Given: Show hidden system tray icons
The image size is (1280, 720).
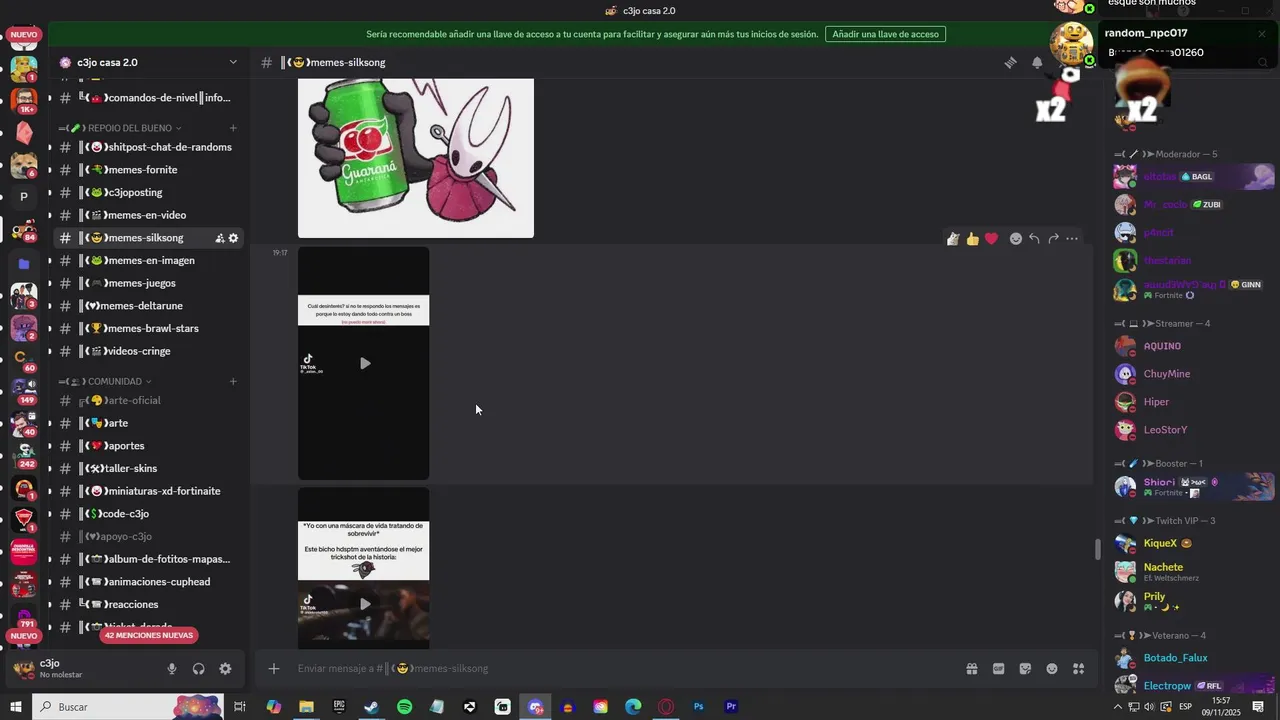Looking at the screenshot, I should pyautogui.click(x=1117, y=707).
